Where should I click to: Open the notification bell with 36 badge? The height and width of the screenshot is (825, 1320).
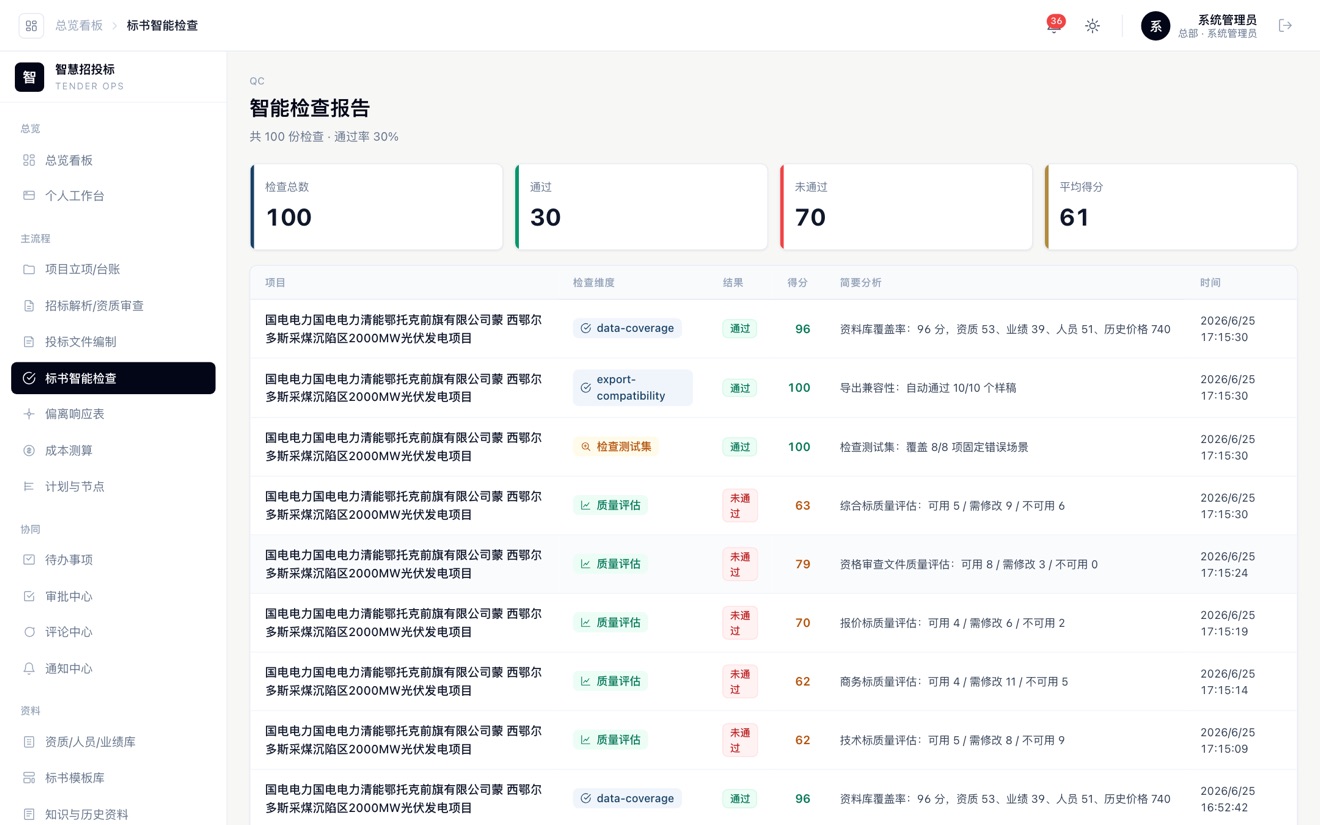(1053, 26)
